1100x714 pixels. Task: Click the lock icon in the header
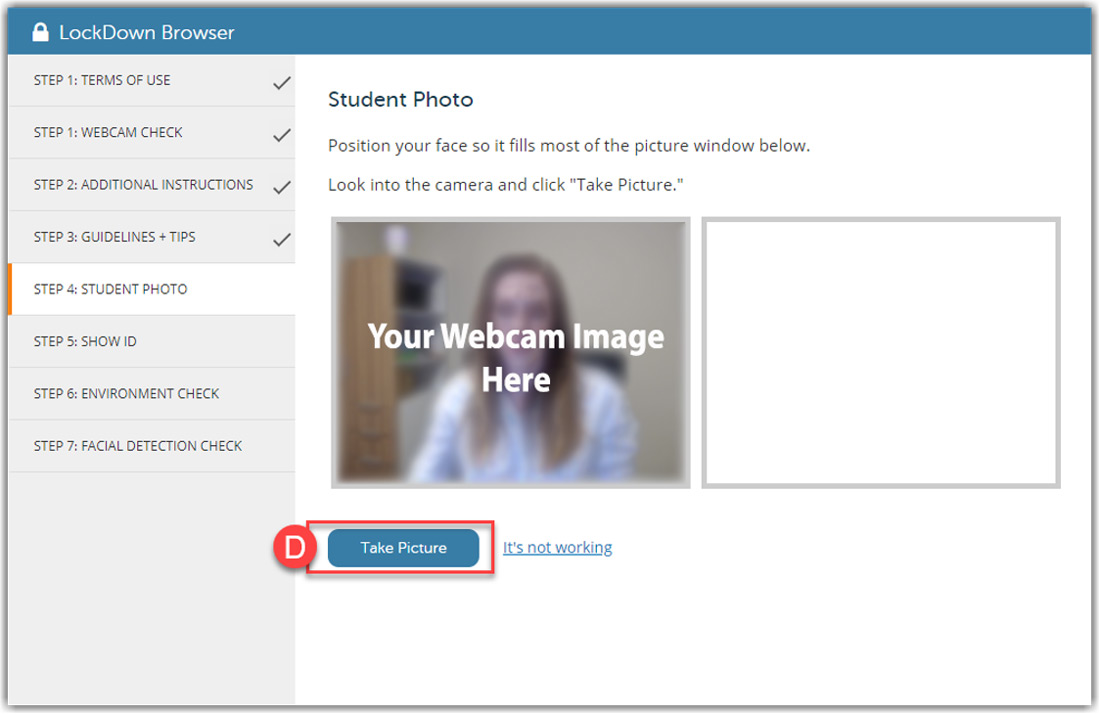click(x=41, y=32)
